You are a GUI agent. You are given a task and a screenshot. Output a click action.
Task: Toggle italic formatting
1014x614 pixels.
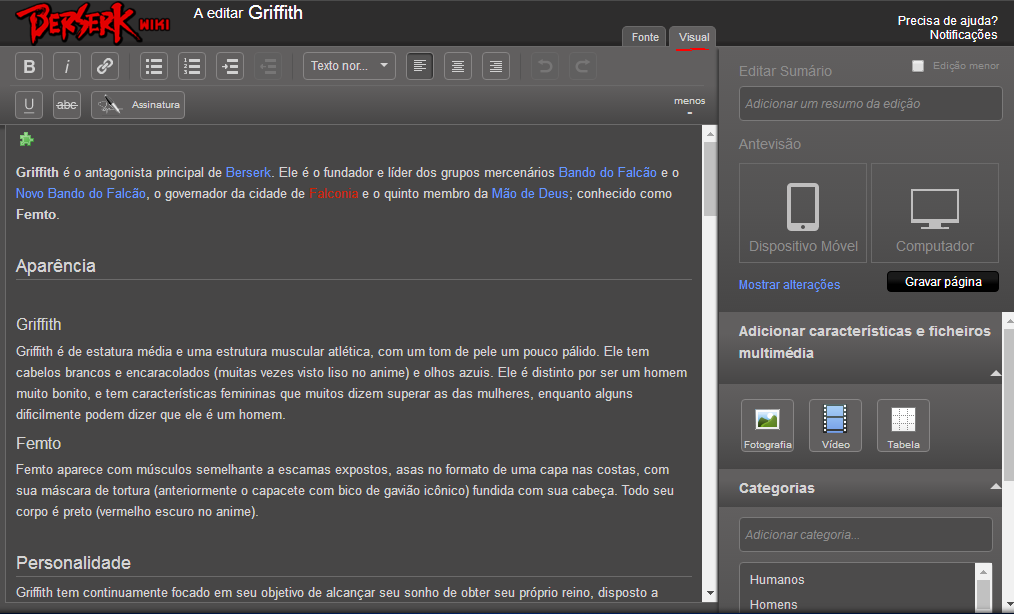(x=67, y=66)
